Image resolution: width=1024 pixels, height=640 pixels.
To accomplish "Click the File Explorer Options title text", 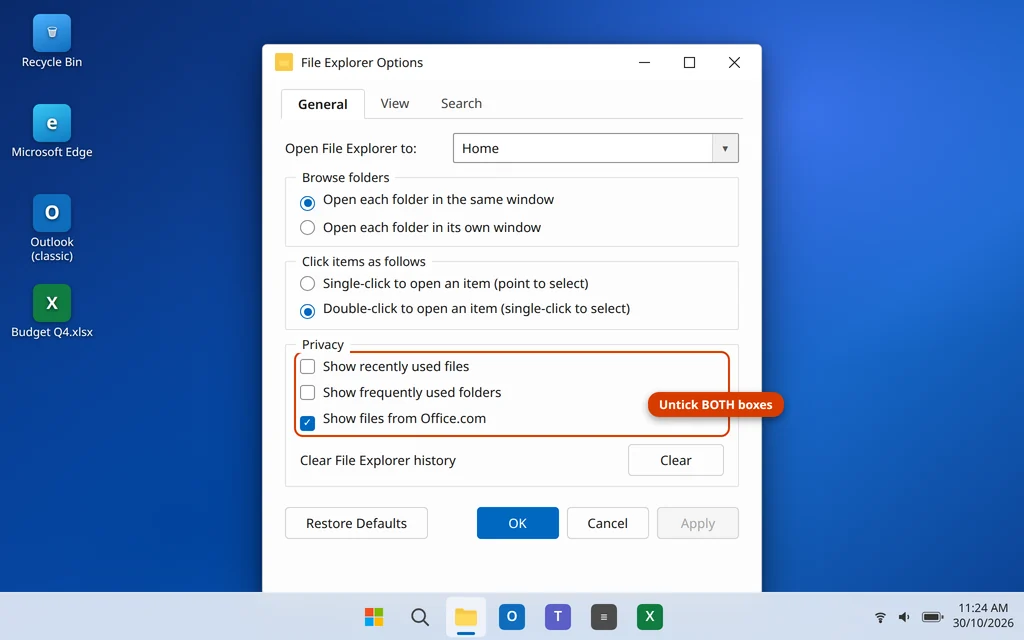I will click(x=362, y=63).
